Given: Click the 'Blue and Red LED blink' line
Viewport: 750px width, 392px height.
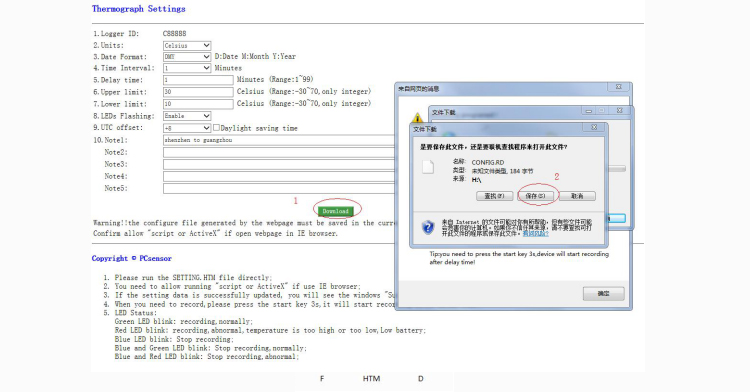Looking at the screenshot, I should click(x=207, y=357).
